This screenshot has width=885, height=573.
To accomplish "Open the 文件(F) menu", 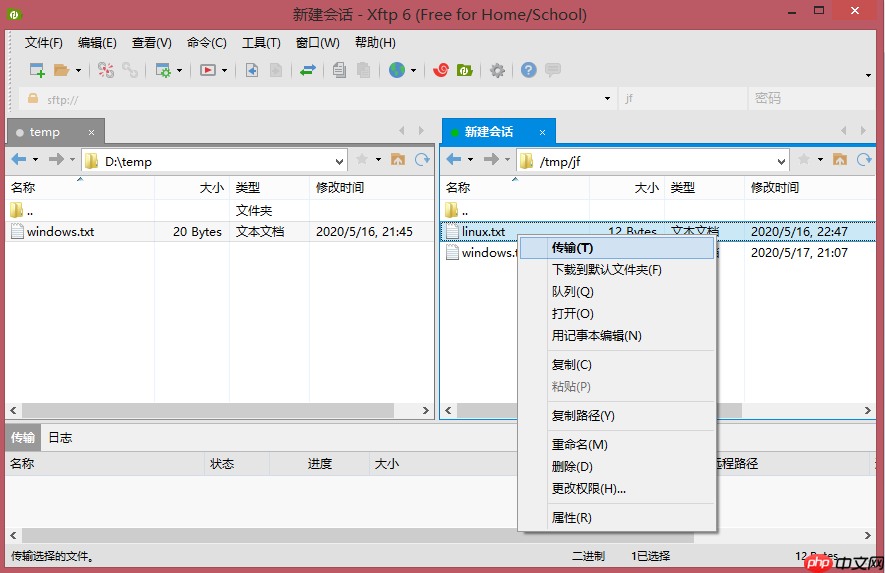I will click(x=43, y=43).
